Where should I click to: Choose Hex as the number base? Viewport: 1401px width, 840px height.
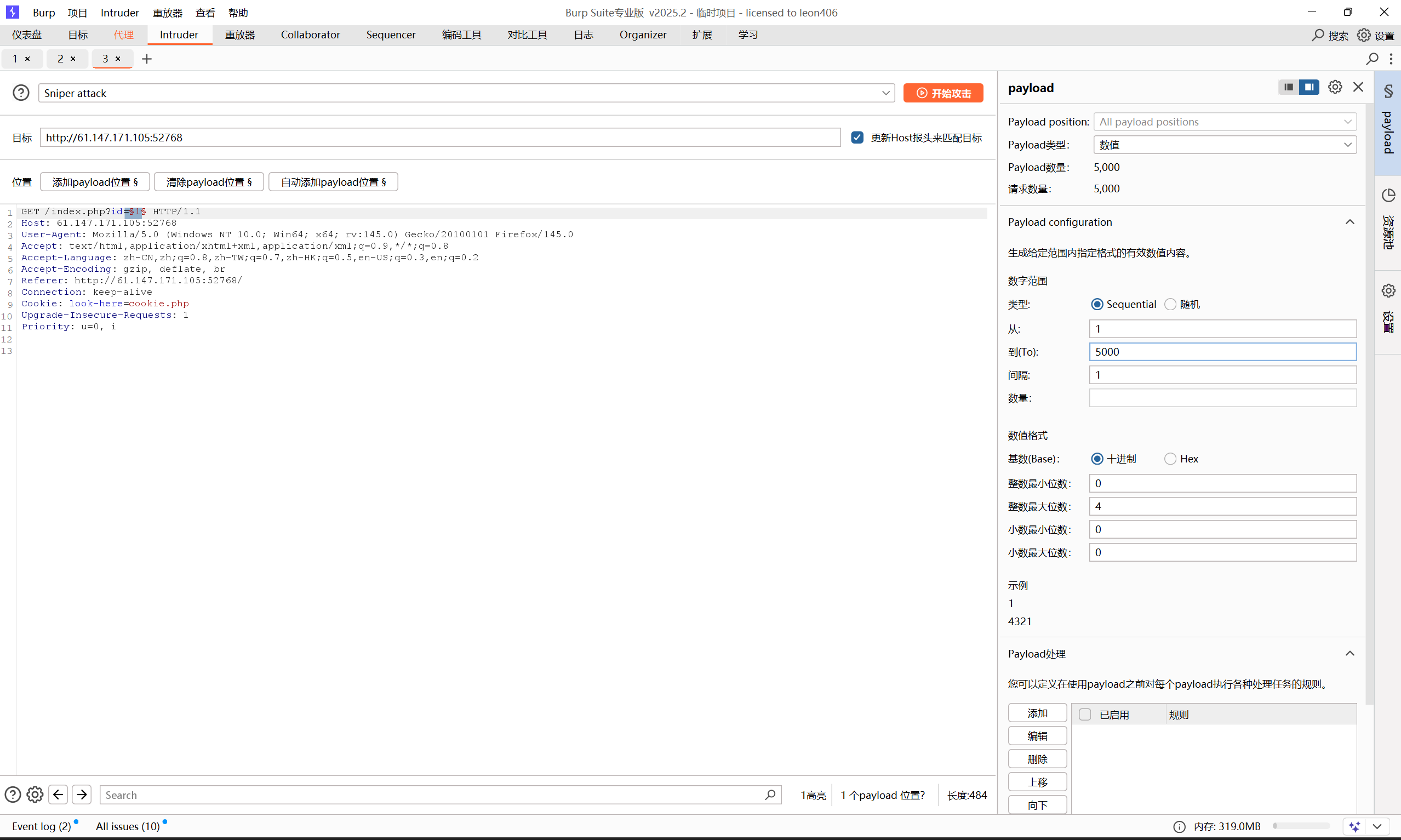[x=1170, y=459]
